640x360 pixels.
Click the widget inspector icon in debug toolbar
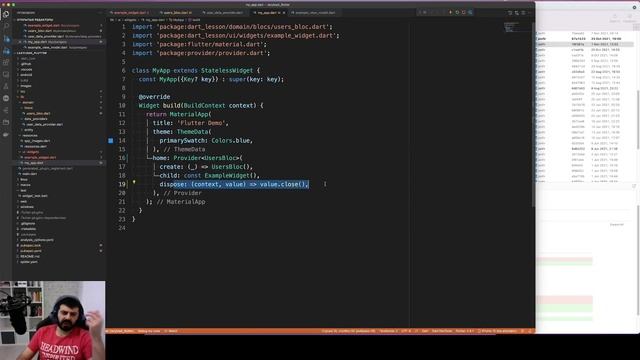click(470, 12)
